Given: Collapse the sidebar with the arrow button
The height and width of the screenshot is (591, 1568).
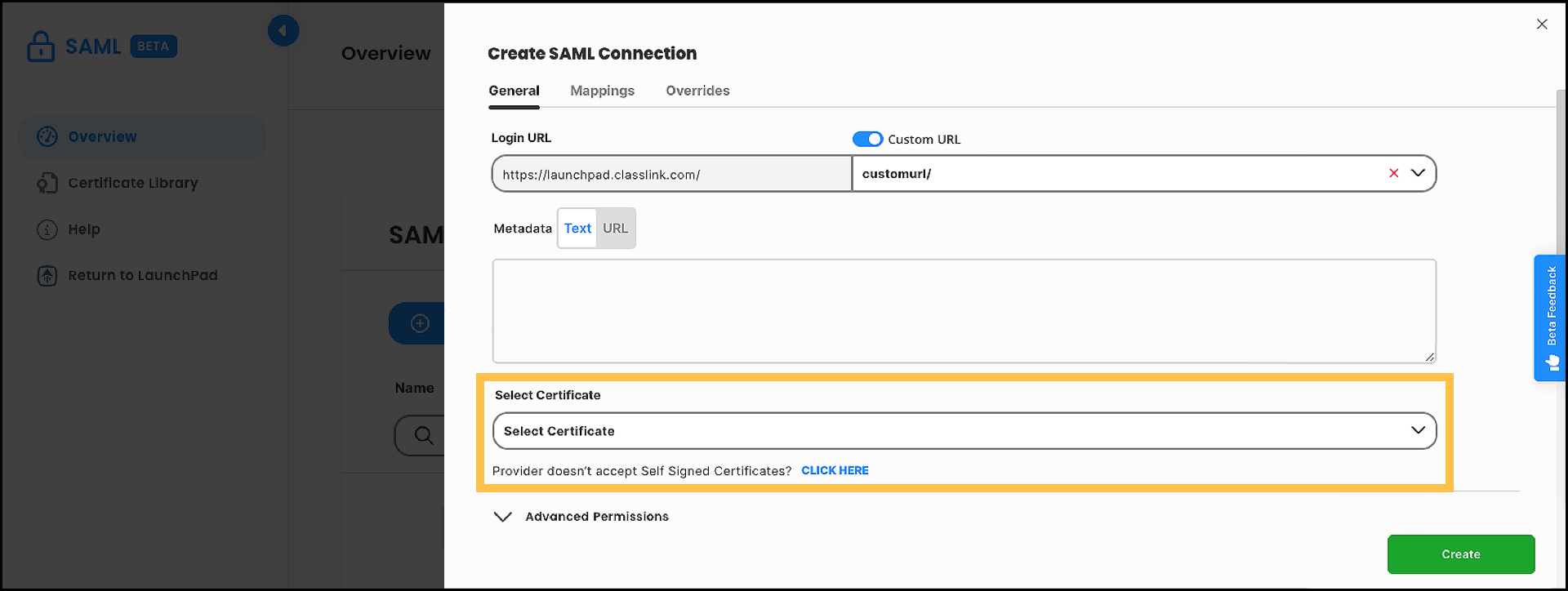Looking at the screenshot, I should pos(283,31).
